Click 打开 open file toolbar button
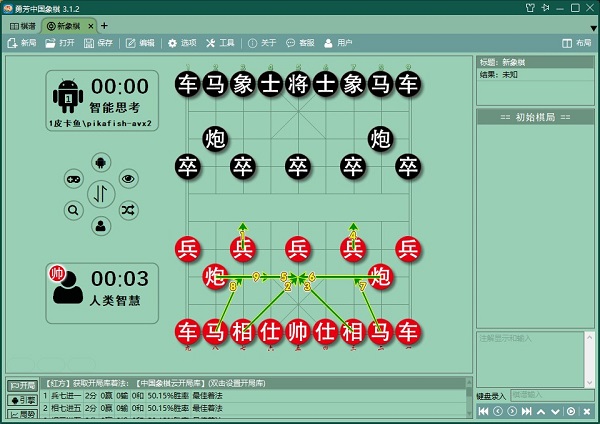Image resolution: width=600 pixels, height=424 pixels. [x=59, y=43]
